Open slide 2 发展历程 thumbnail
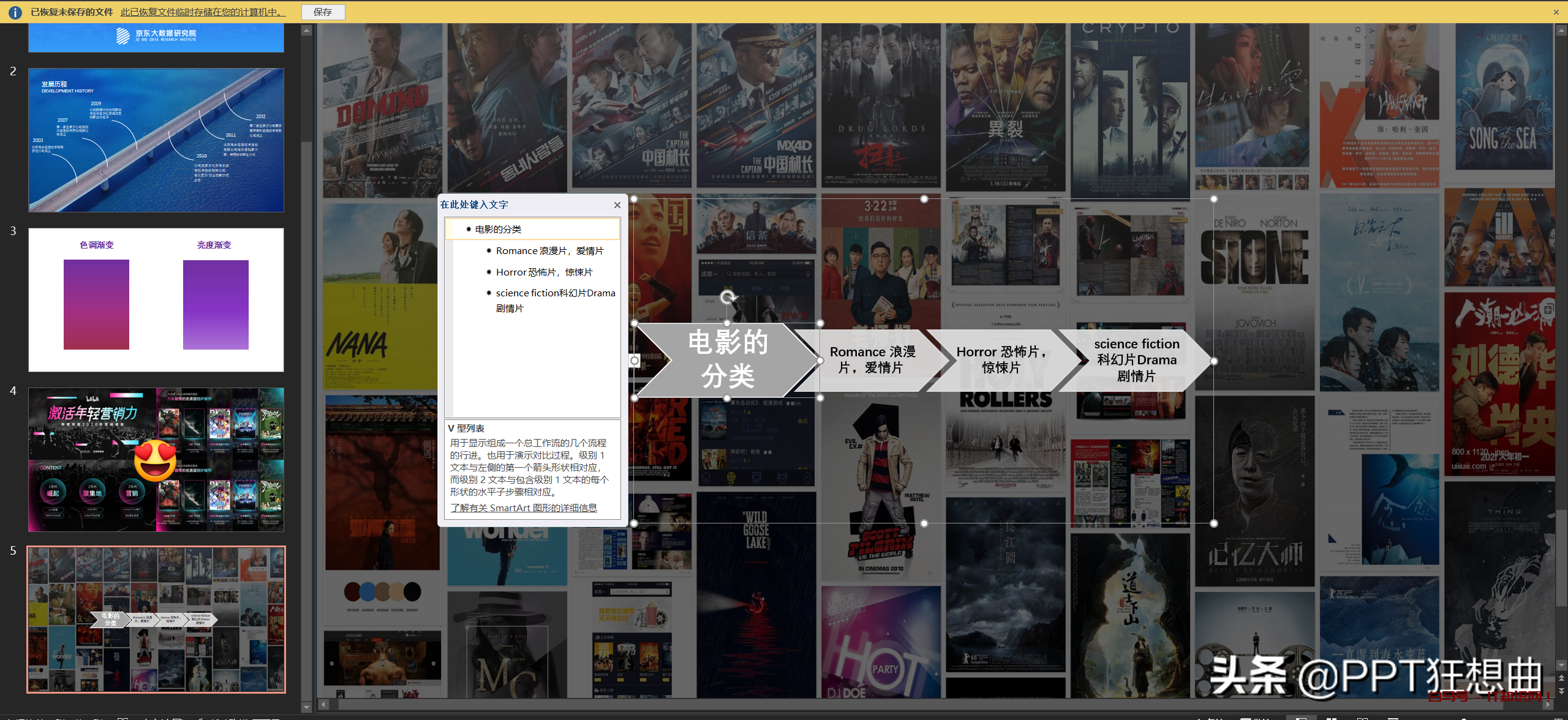The width and height of the screenshot is (1568, 720). click(156, 140)
